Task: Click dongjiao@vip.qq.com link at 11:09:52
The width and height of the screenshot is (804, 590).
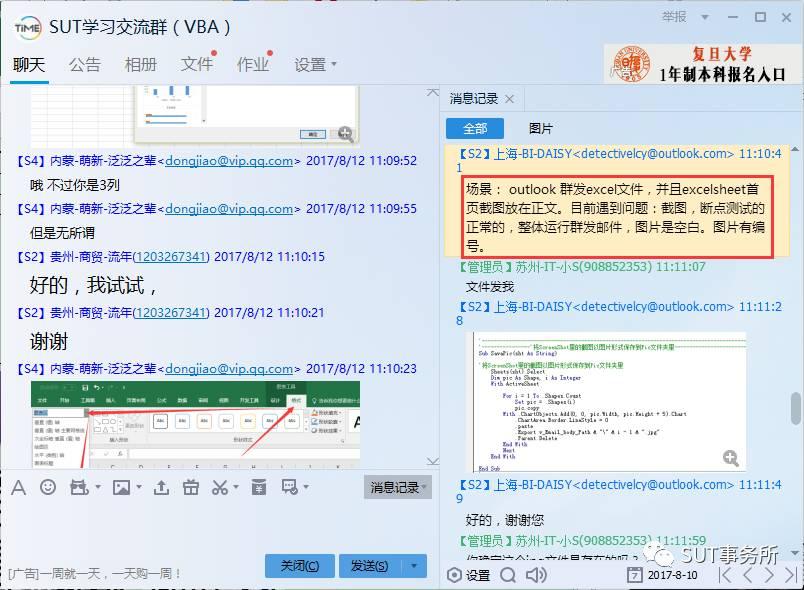Action: tap(230, 161)
